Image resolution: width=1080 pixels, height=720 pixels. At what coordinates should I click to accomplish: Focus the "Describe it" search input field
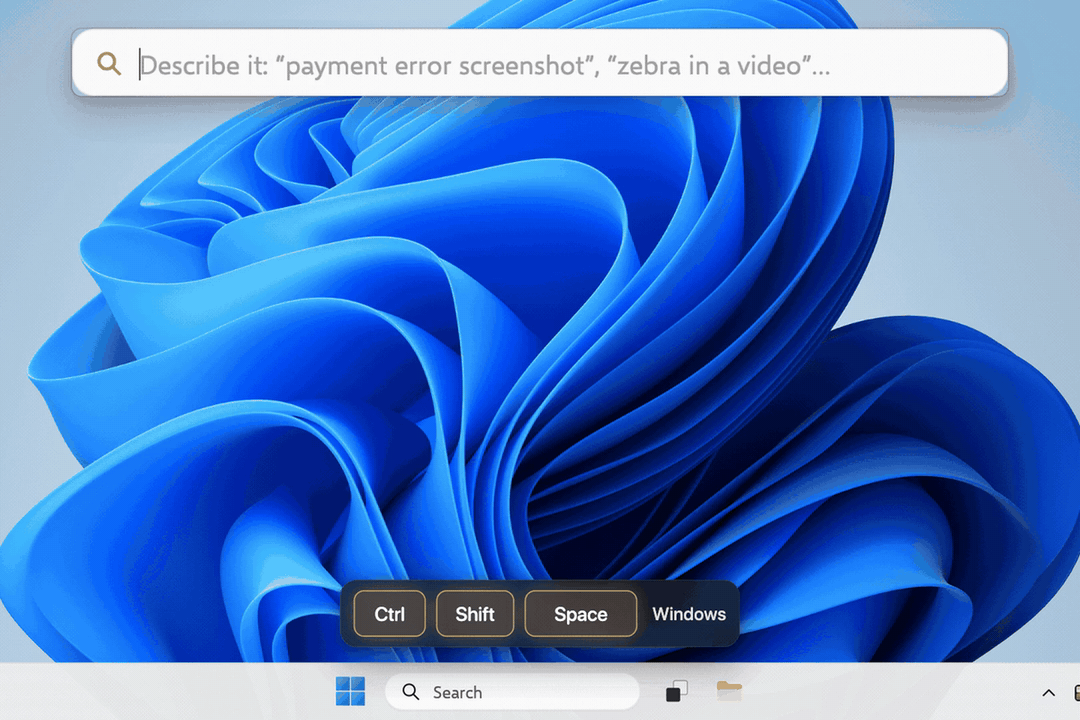(540, 63)
